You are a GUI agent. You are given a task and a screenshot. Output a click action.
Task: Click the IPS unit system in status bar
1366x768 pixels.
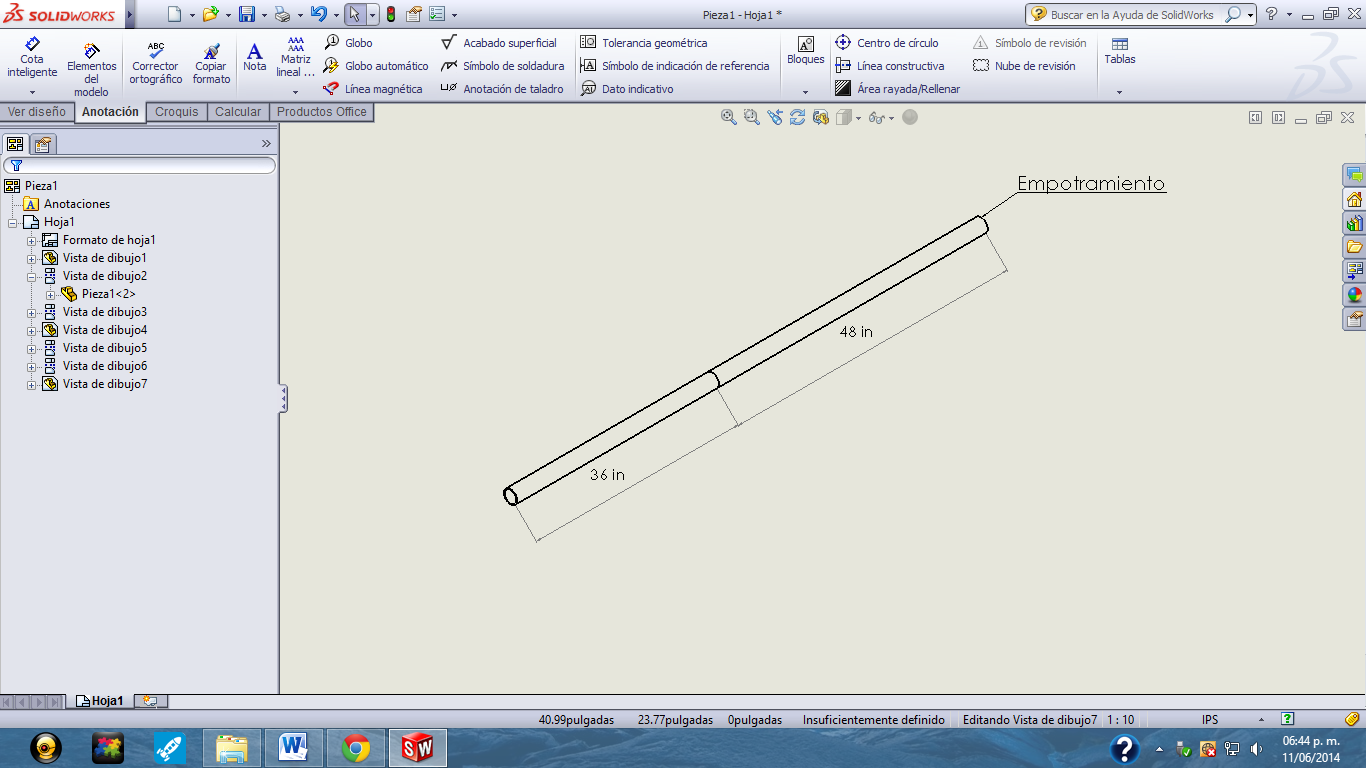point(1210,720)
